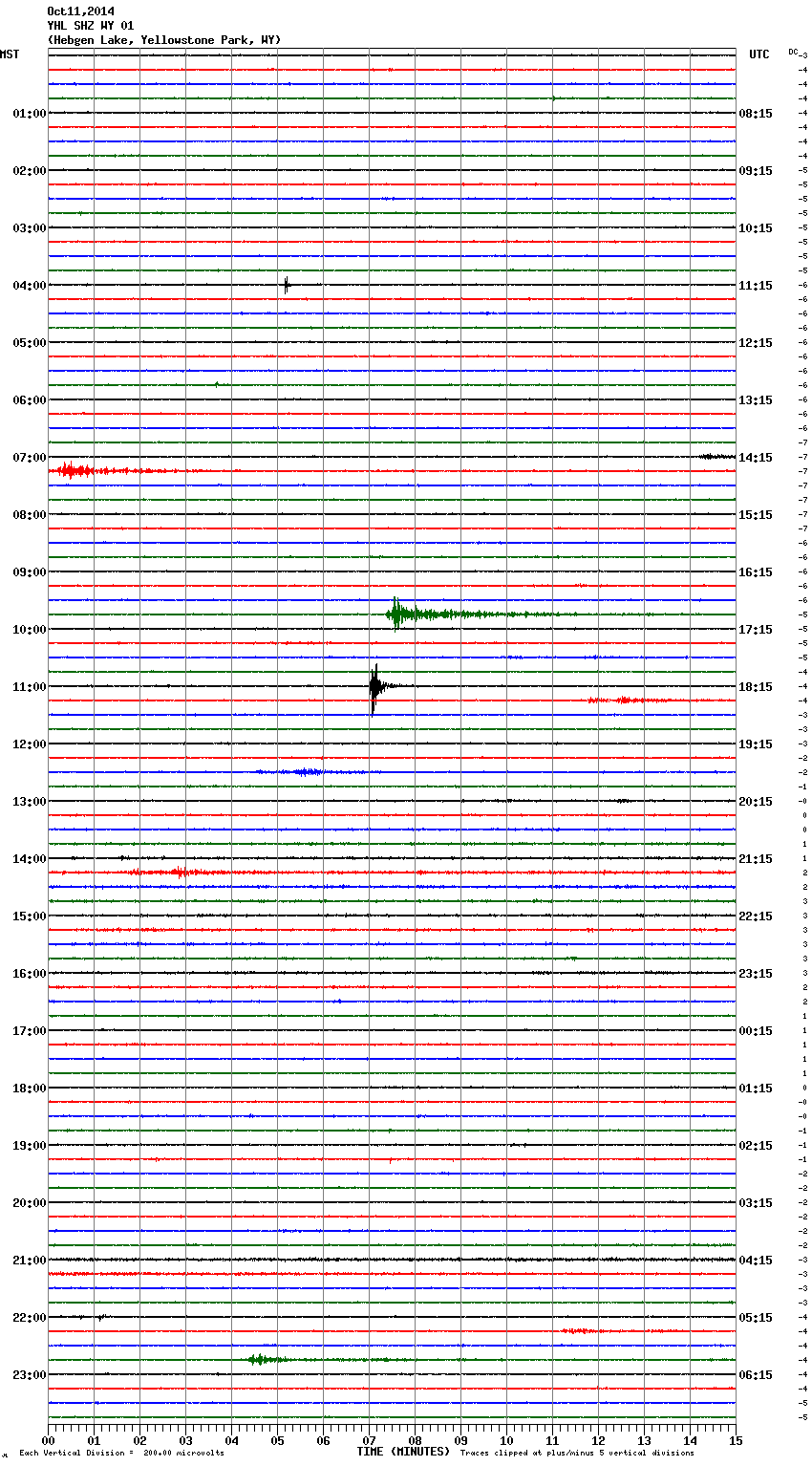Click the 00:15 UTC time label
The height and width of the screenshot is (1466, 812).
point(756,1031)
